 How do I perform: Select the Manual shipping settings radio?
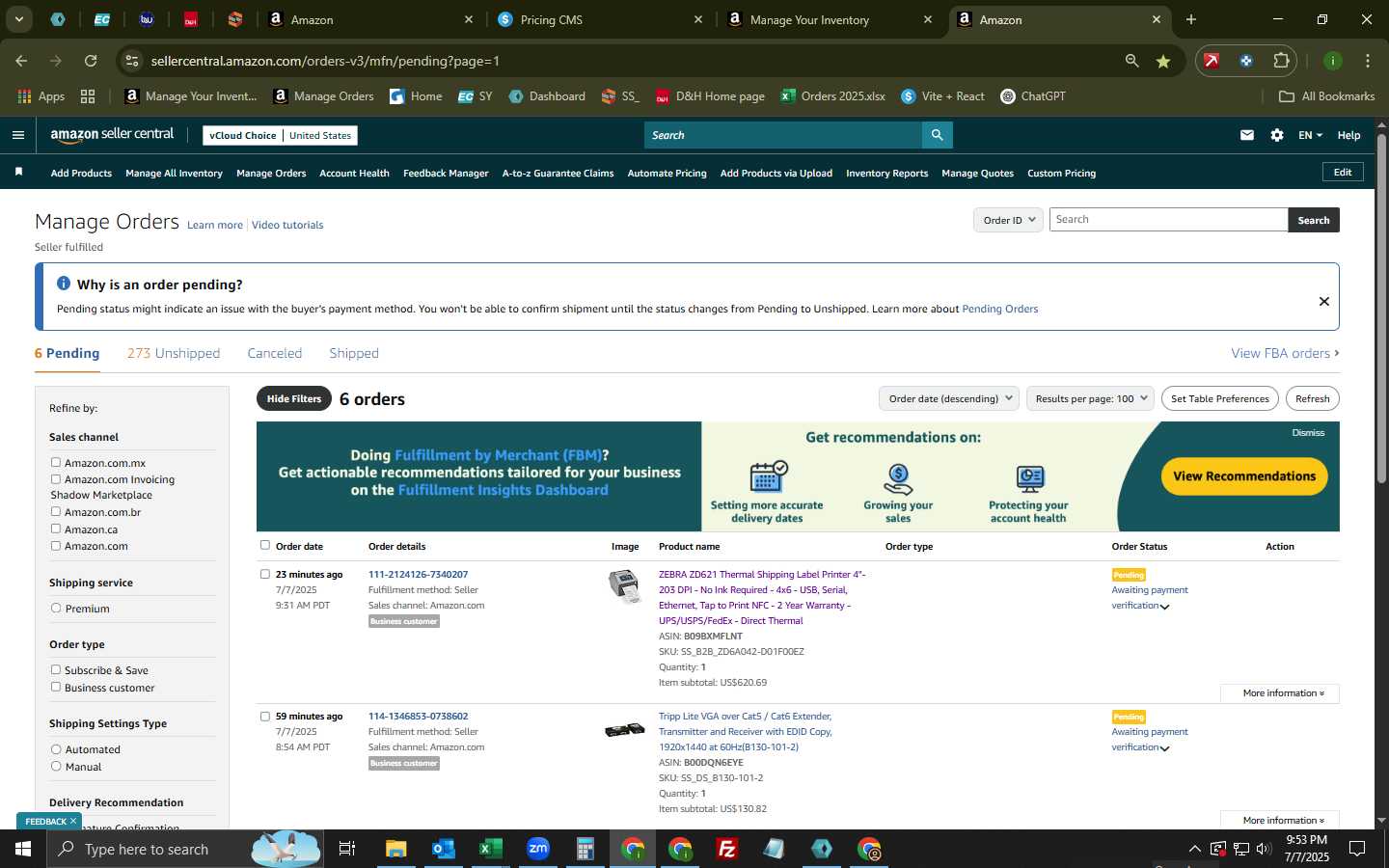pyautogui.click(x=56, y=766)
